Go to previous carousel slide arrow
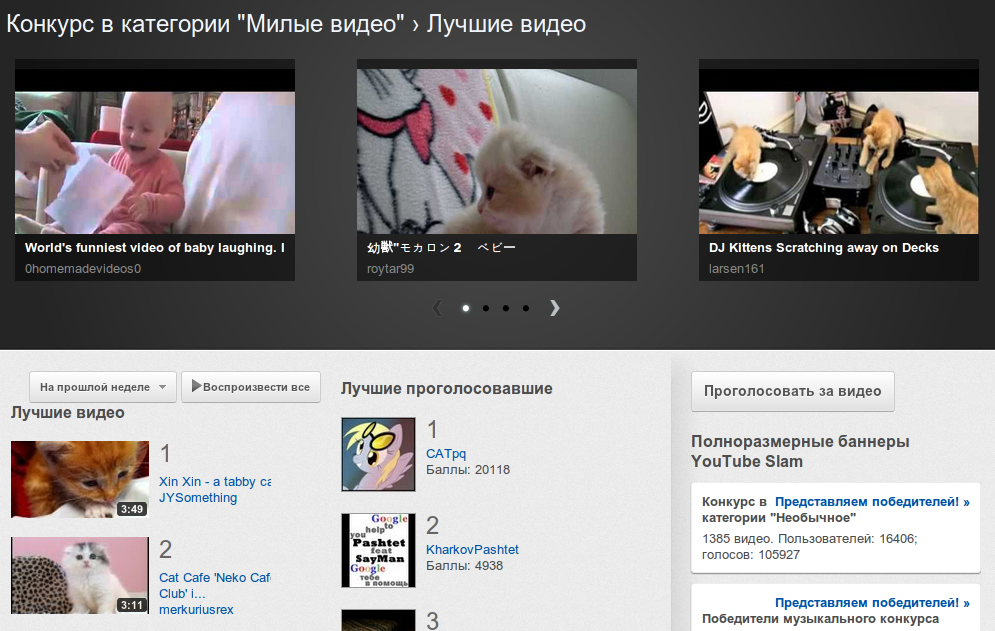Screen dimensions: 995x631 [437, 308]
